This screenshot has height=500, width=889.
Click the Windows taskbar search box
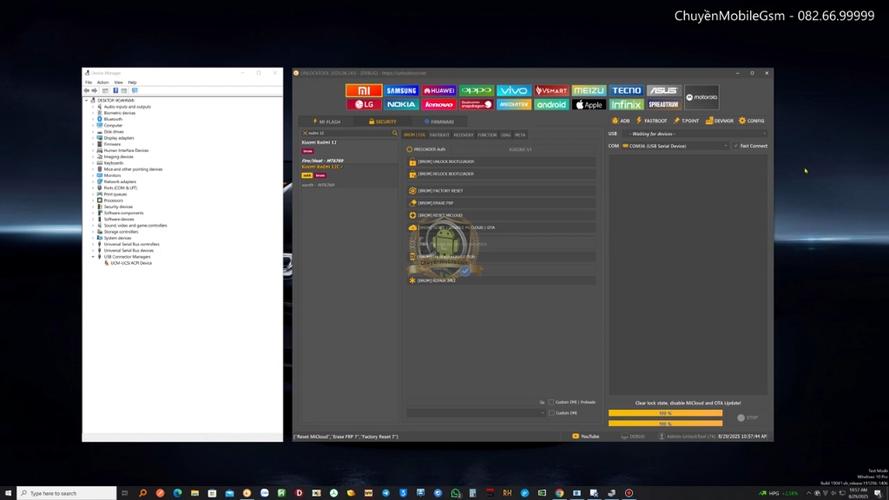[x=67, y=493]
